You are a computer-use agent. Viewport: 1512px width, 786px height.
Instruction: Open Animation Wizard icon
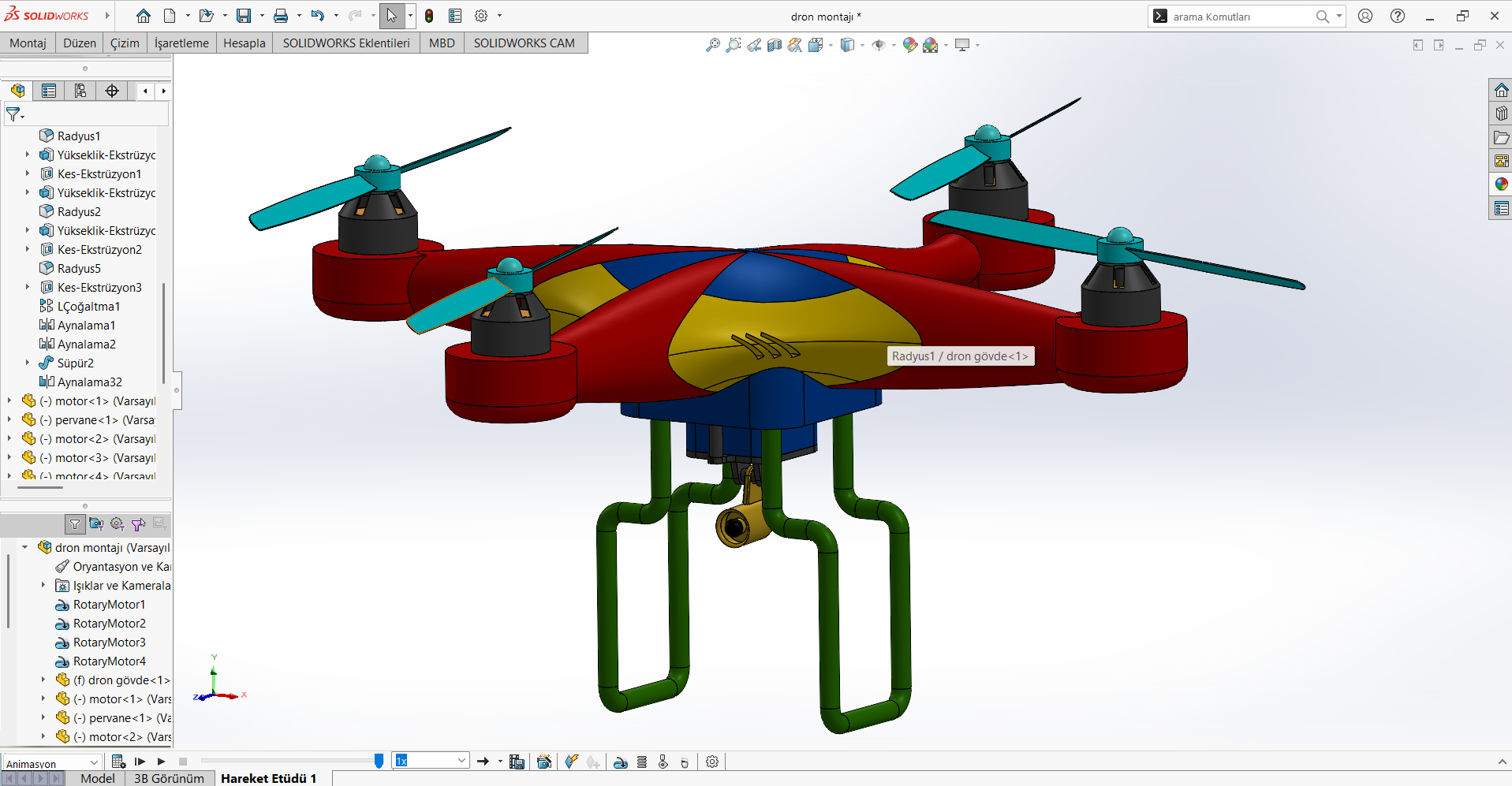pyautogui.click(x=544, y=762)
